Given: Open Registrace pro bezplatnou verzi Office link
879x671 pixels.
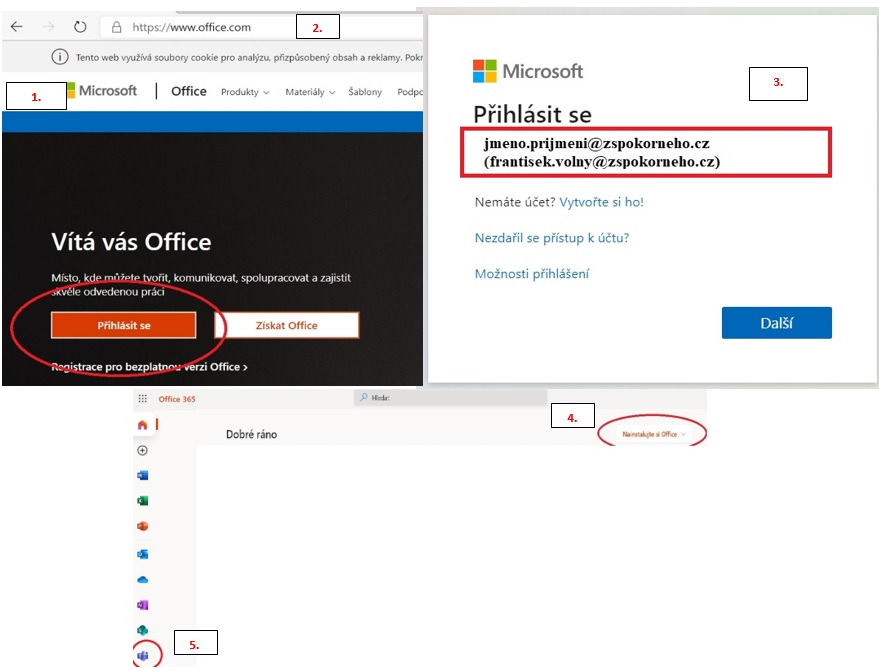Looking at the screenshot, I should [x=149, y=367].
